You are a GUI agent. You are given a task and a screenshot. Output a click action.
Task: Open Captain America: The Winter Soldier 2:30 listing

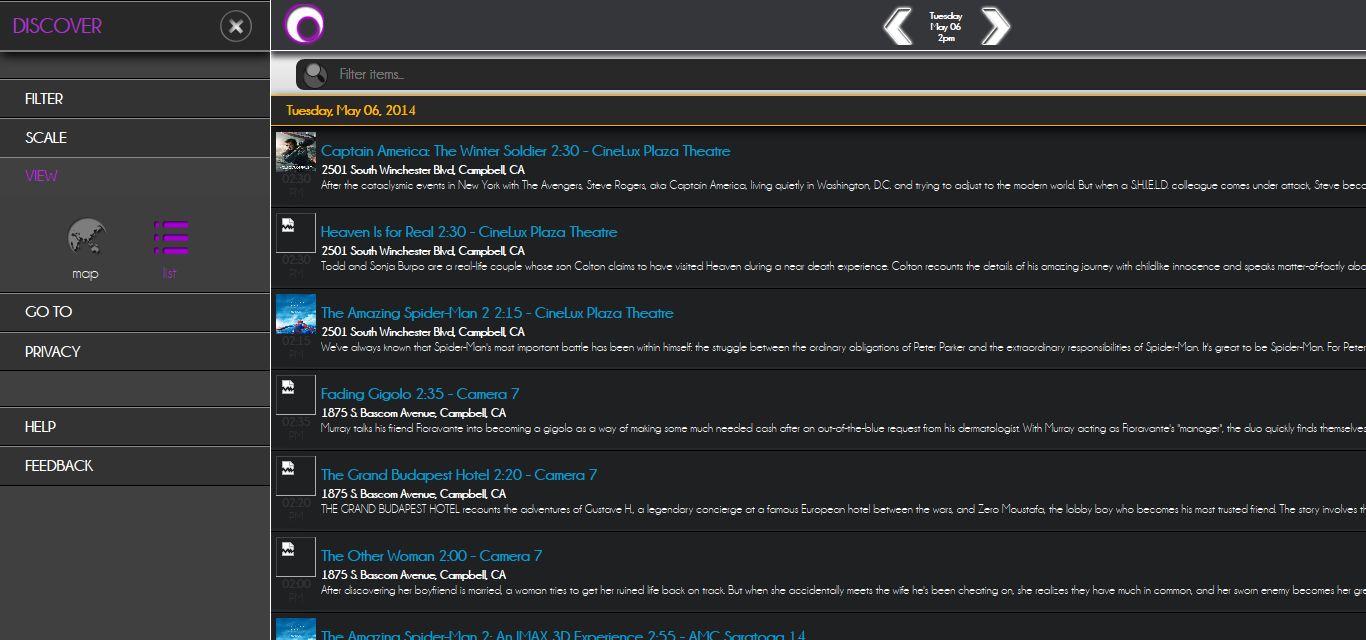click(525, 151)
